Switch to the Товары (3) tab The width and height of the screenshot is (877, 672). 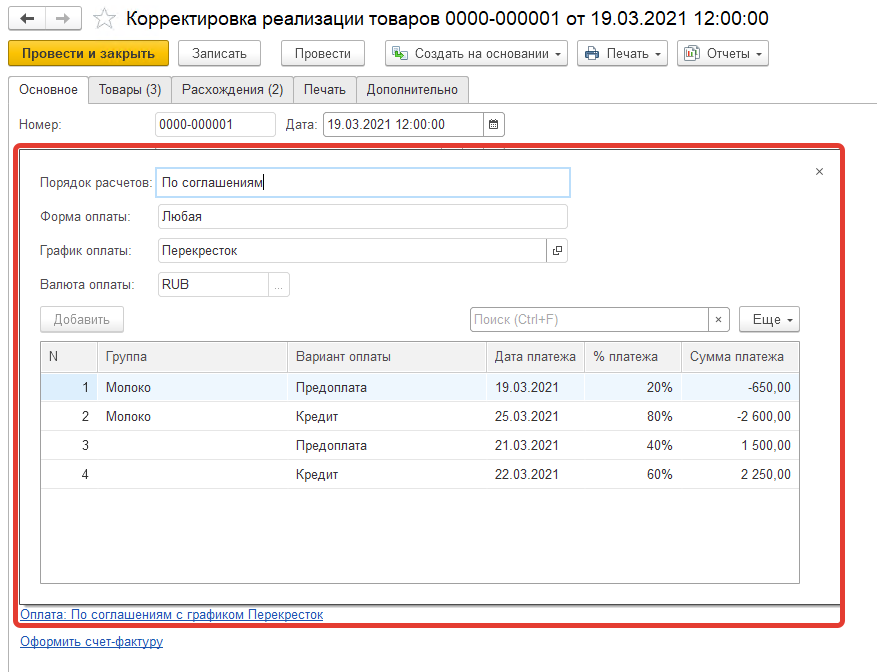click(130, 90)
